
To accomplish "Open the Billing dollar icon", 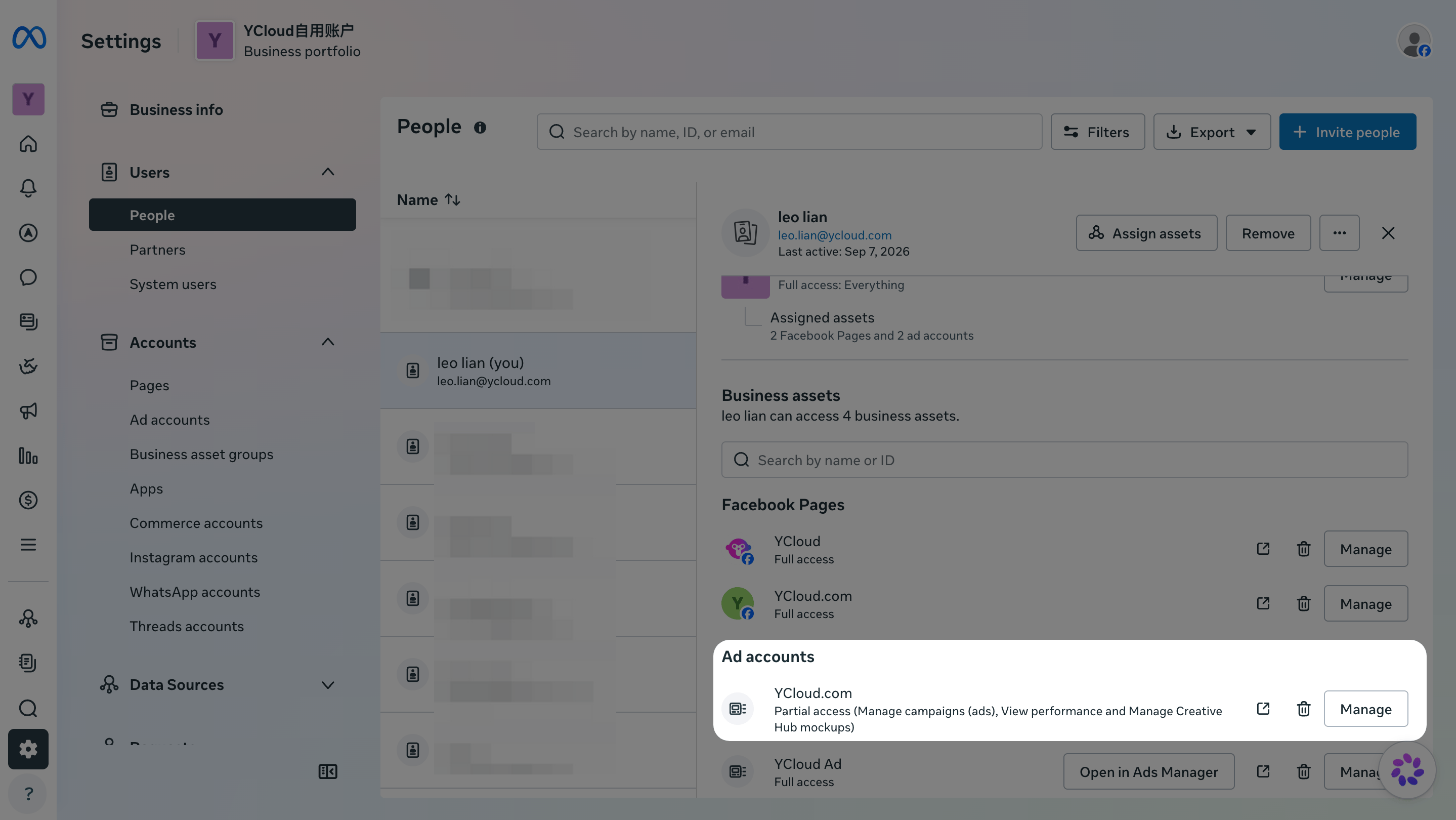I will (x=28, y=500).
